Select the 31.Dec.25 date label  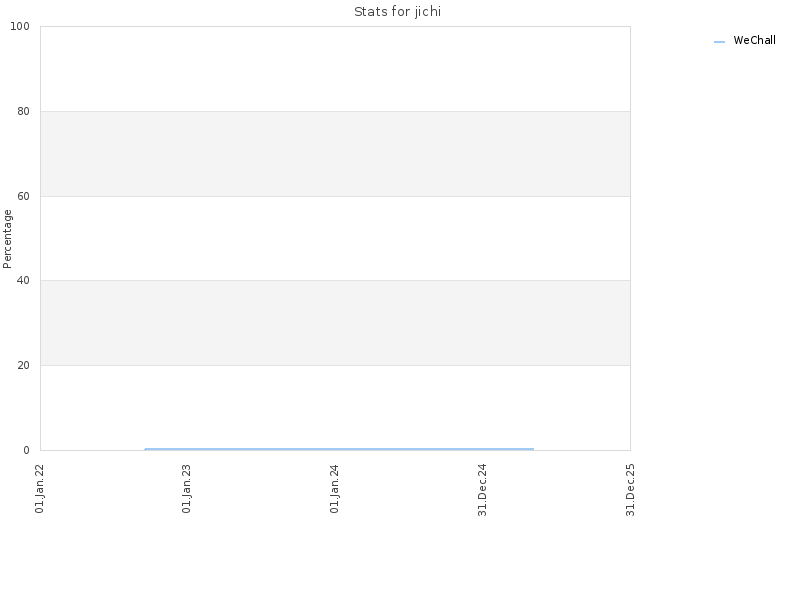(x=631, y=490)
